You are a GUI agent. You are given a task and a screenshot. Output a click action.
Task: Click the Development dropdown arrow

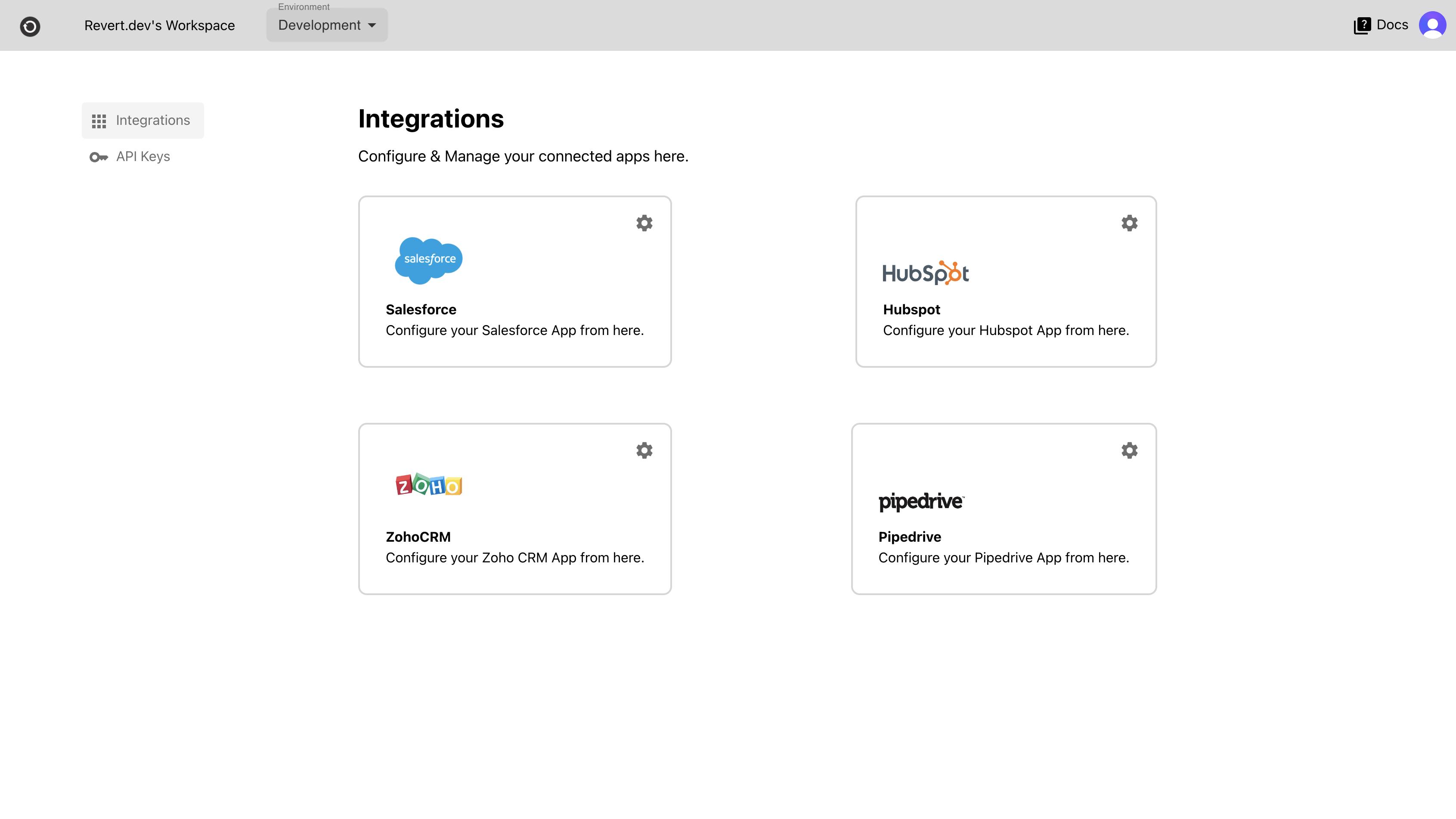pos(372,25)
